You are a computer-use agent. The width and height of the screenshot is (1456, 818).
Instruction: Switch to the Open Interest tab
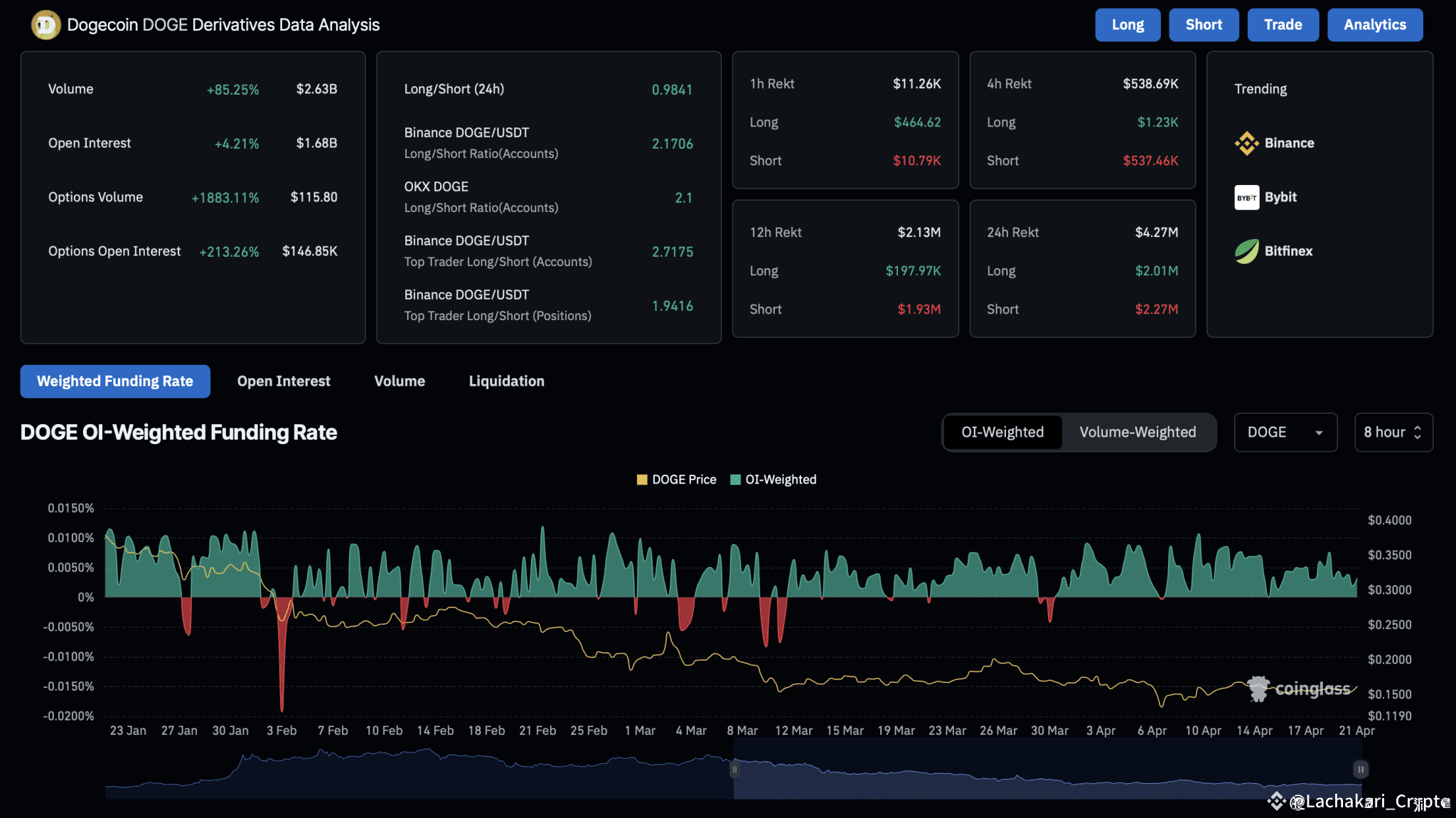point(284,381)
